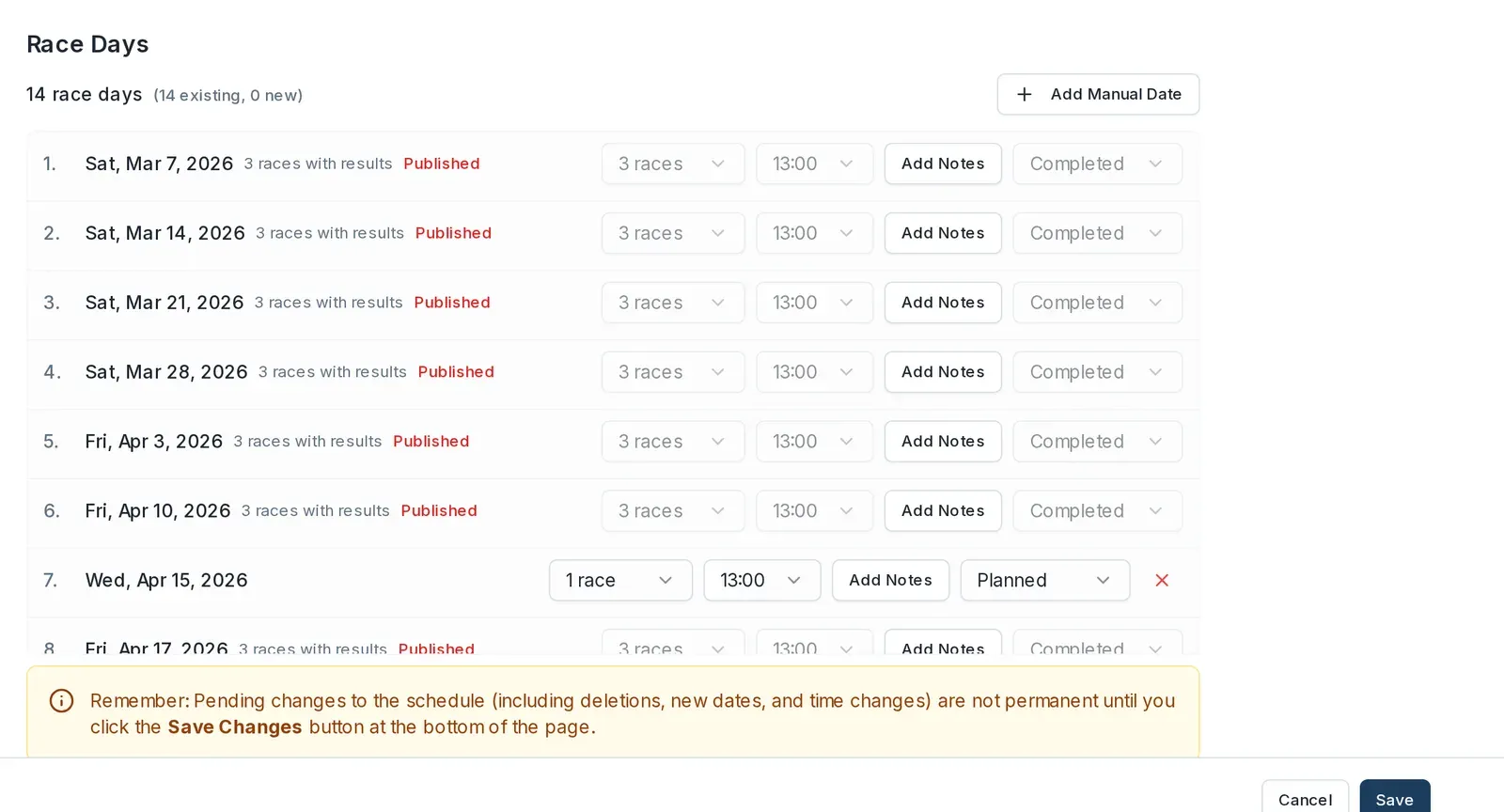Open time dropdown for Sat, Mar 21
Image resolution: width=1504 pixels, height=812 pixels.
814,303
